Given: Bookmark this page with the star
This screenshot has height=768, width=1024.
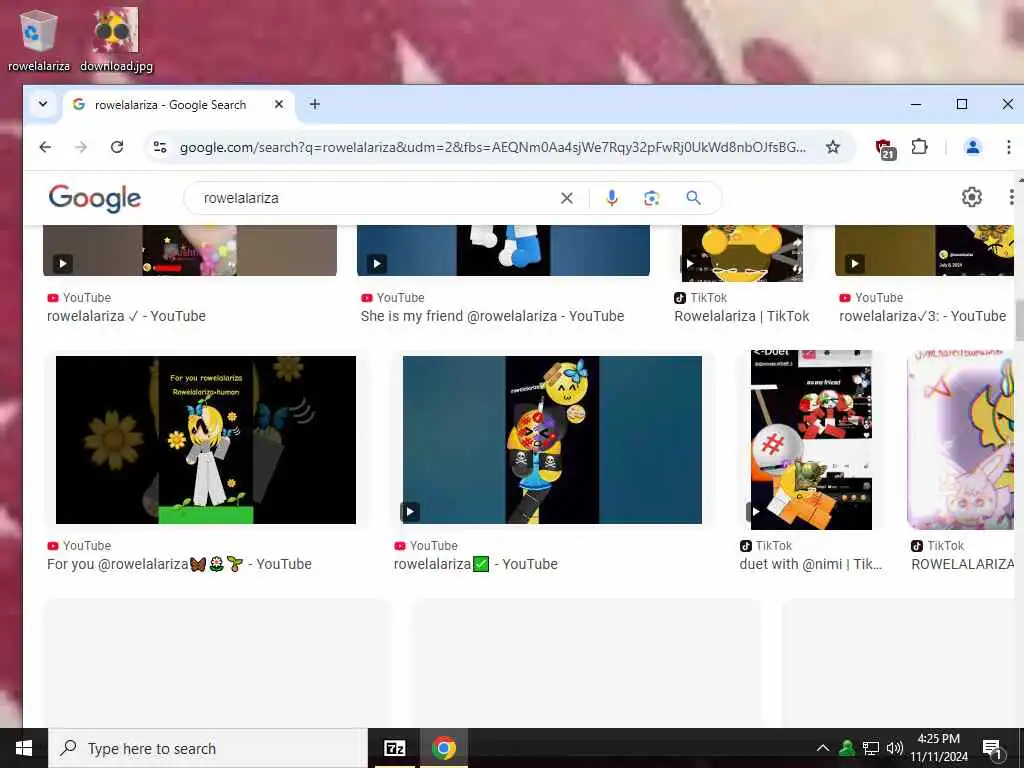Looking at the screenshot, I should tap(833, 147).
